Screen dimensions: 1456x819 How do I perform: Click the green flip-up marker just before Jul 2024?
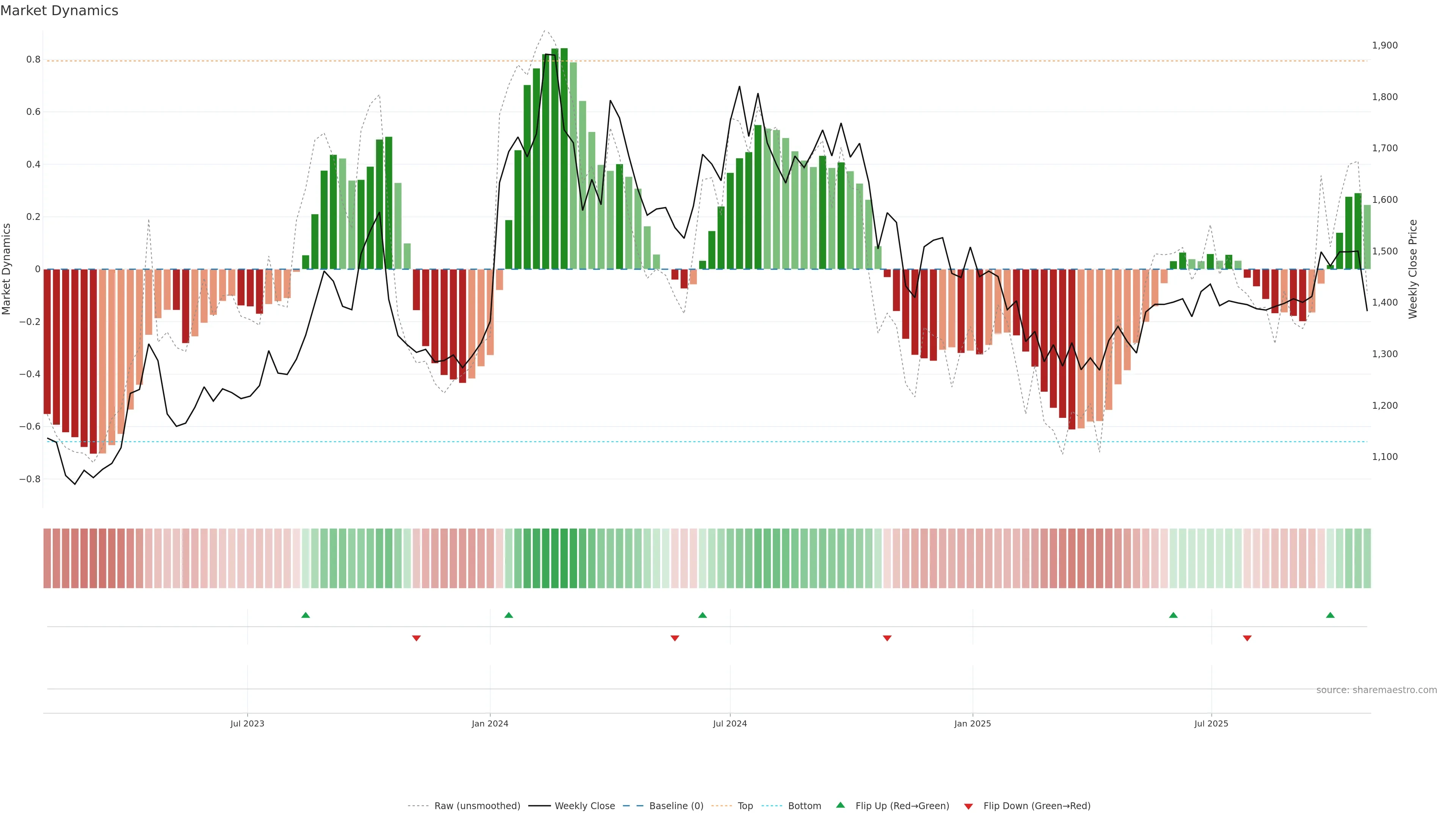pos(703,615)
